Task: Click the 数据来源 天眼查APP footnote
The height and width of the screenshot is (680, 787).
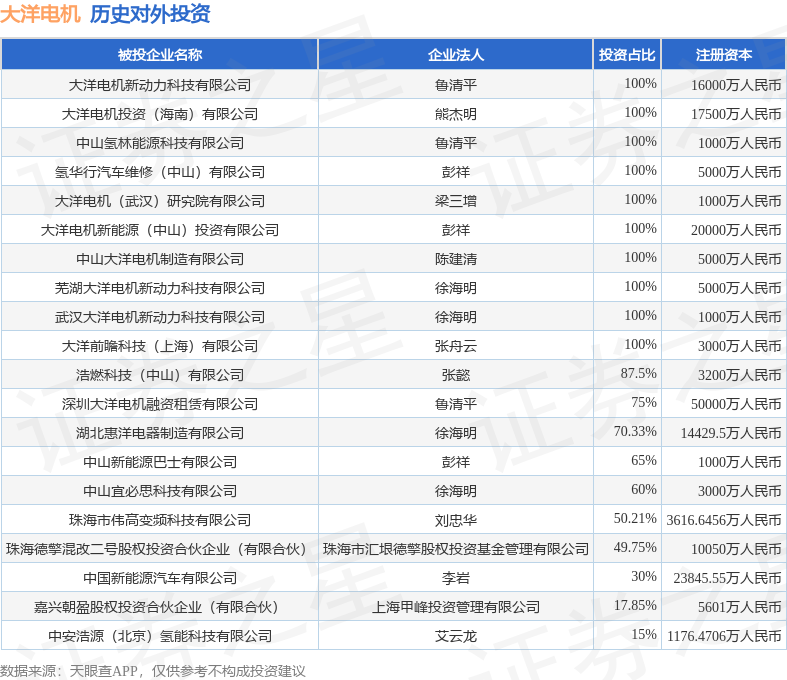Action: tap(153, 671)
